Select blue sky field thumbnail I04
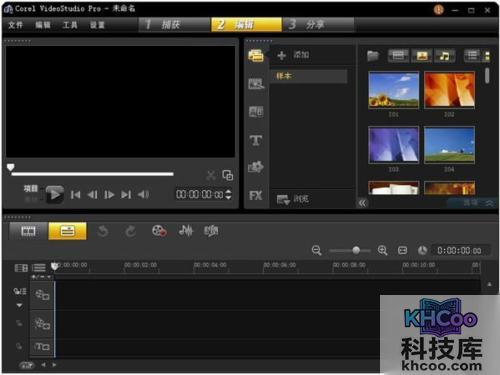The height and width of the screenshot is (375, 500). point(449,145)
